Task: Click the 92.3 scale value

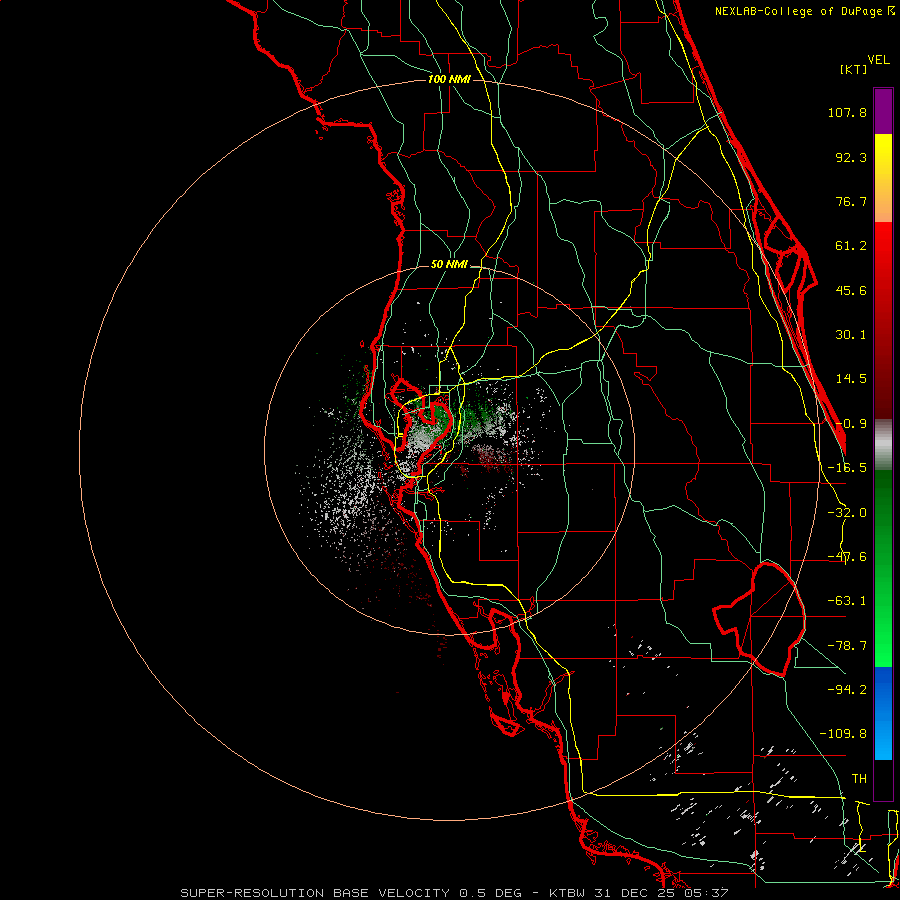Action: point(851,157)
